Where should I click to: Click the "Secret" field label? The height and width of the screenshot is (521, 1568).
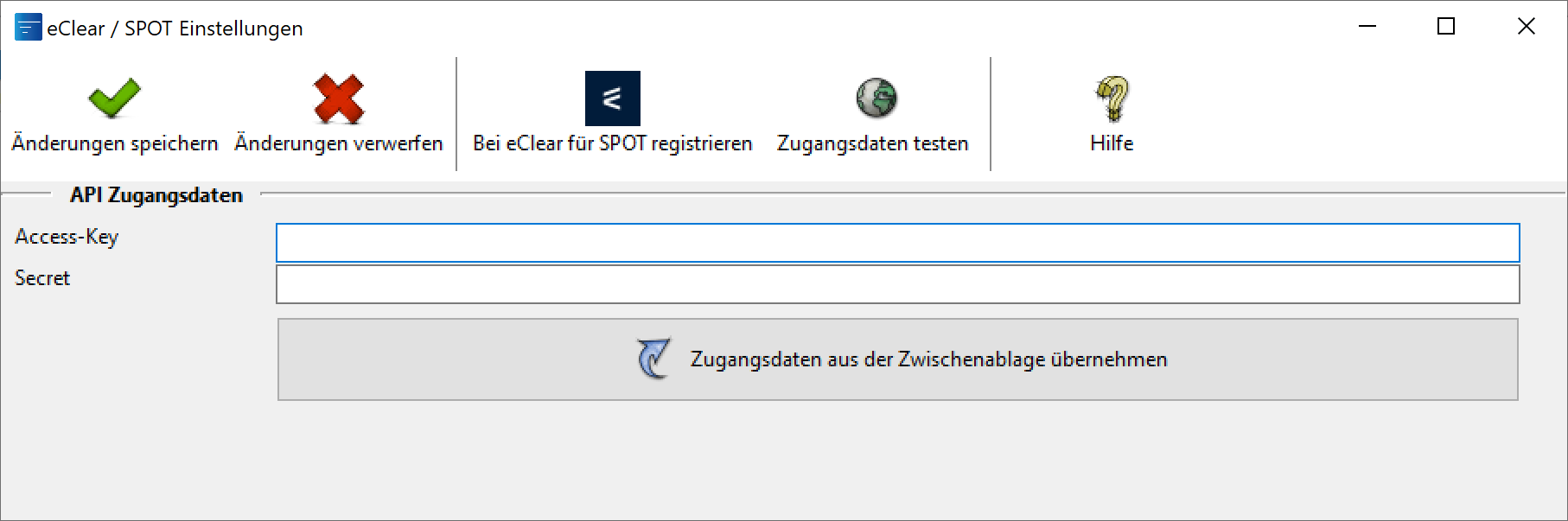(42, 278)
